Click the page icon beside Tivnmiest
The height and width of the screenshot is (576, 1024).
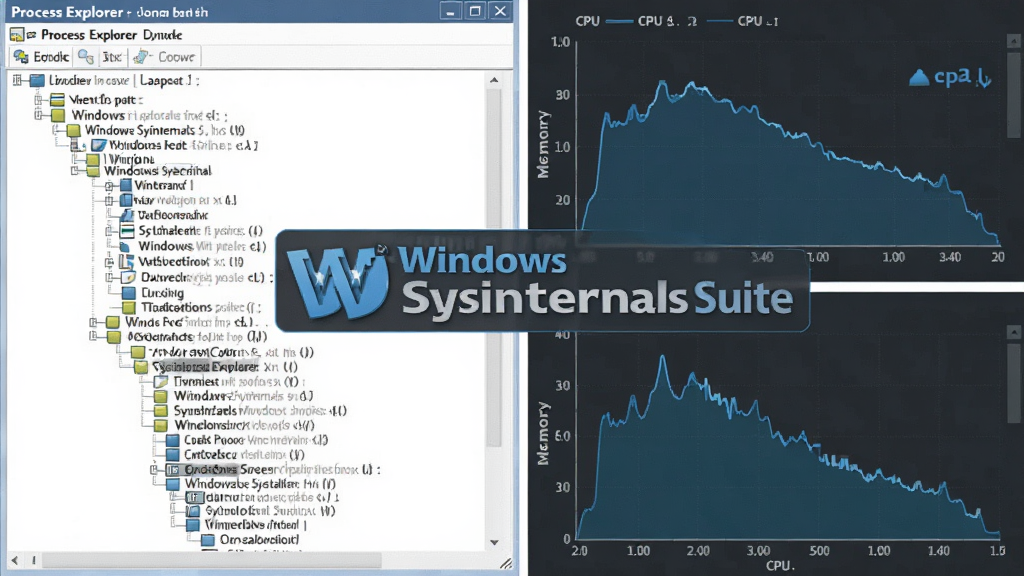pos(161,381)
